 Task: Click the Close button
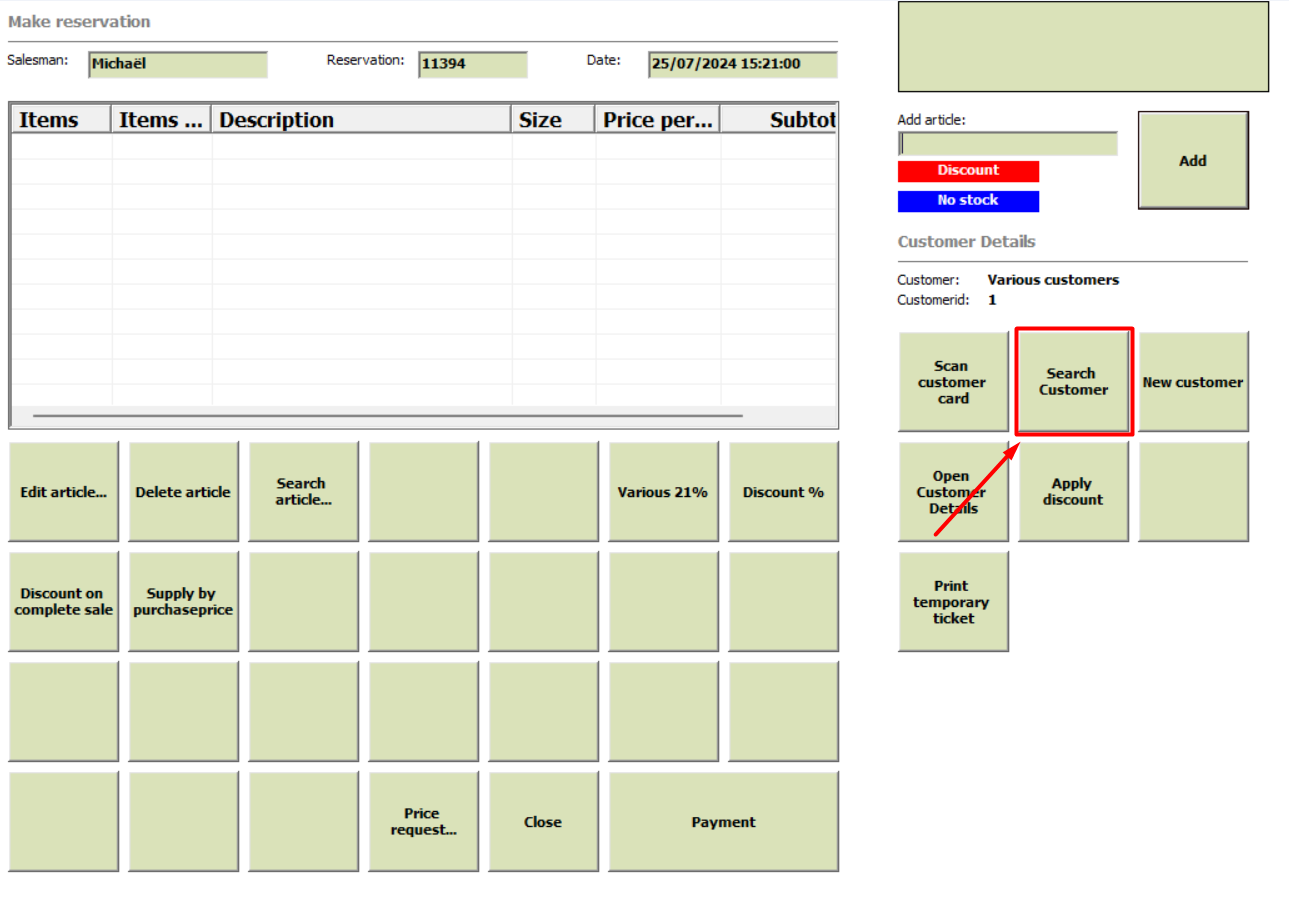[x=543, y=822]
